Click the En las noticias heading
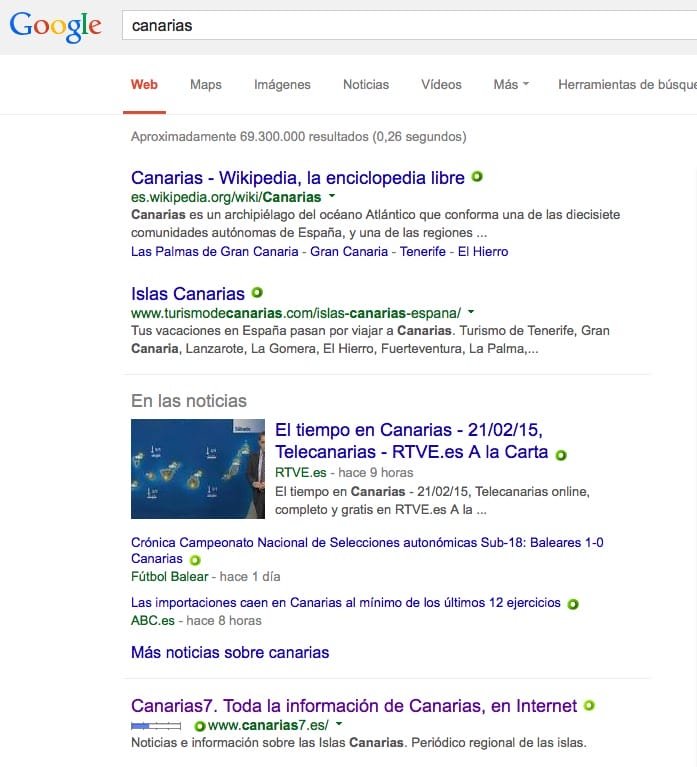The height and width of the screenshot is (767, 697). pyautogui.click(x=189, y=401)
